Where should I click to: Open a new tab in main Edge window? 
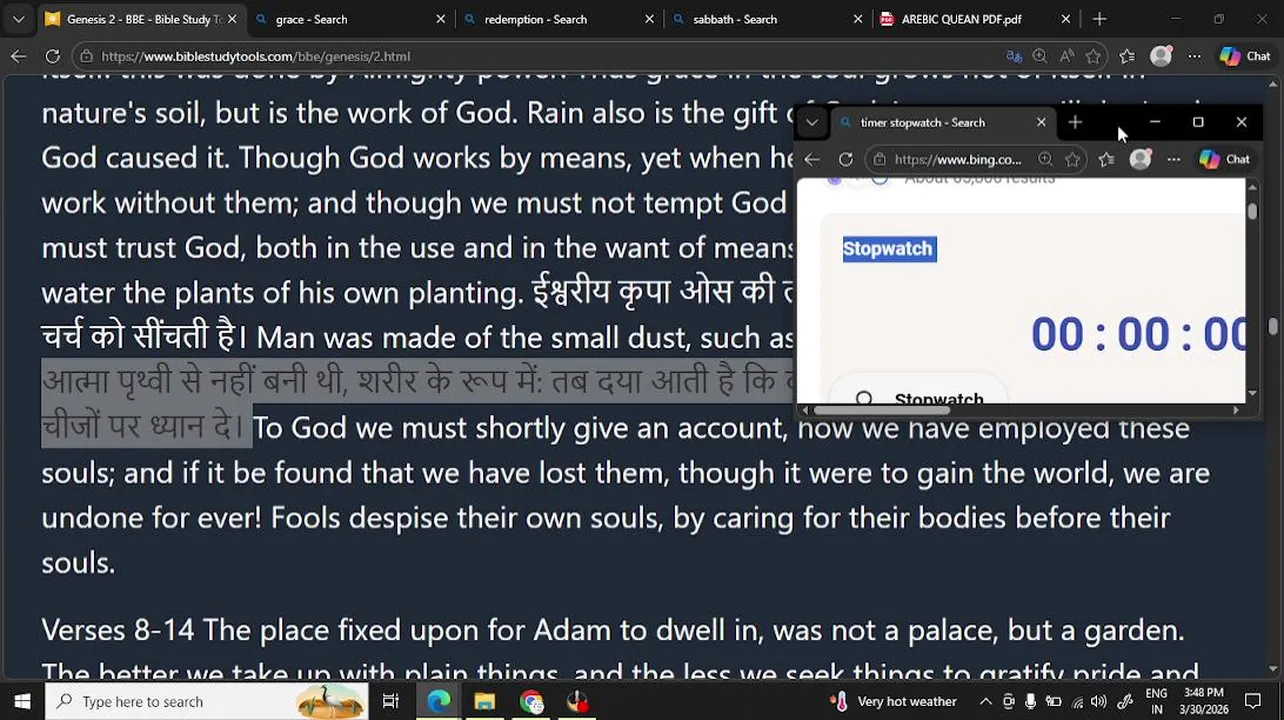coord(1099,19)
